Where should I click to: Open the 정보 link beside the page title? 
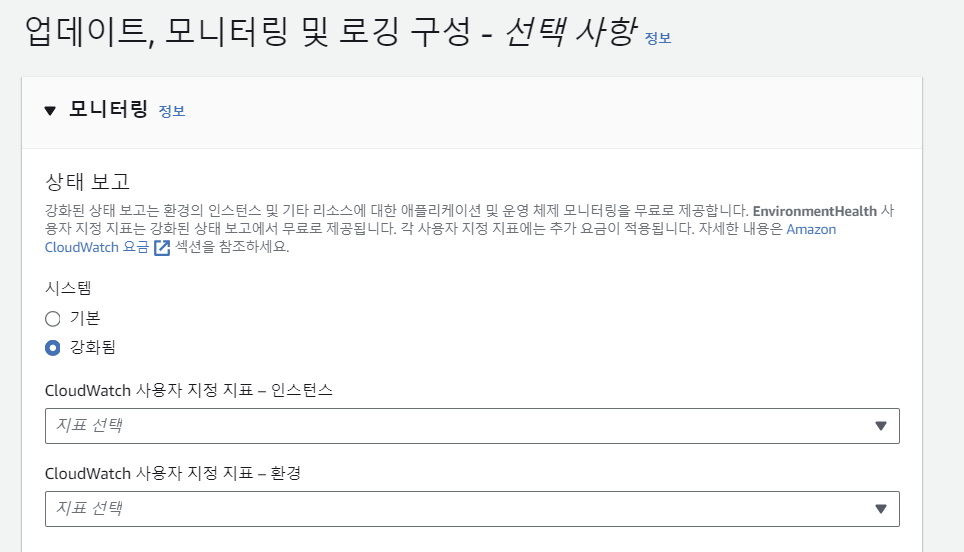click(657, 38)
